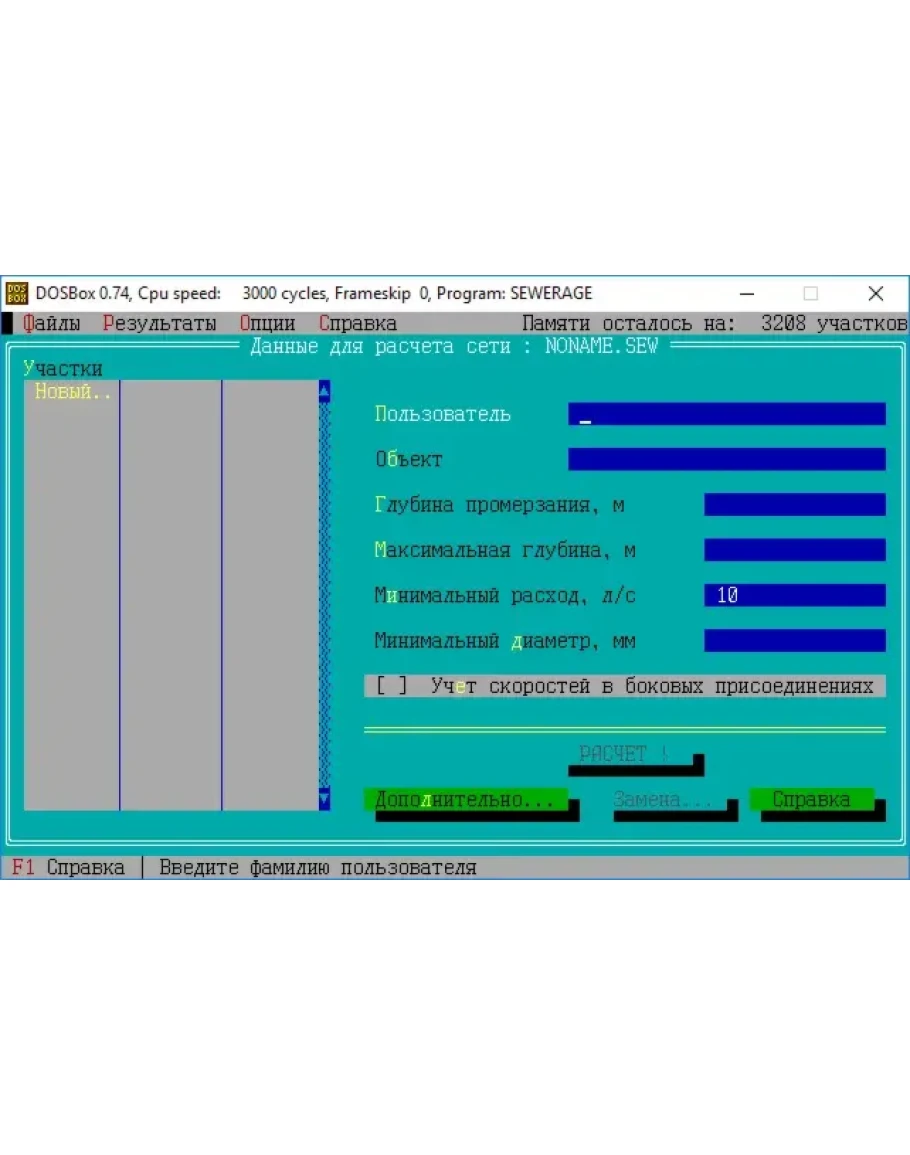Open the Результаты menu
Screen dimensions: 910x1155
point(159,324)
